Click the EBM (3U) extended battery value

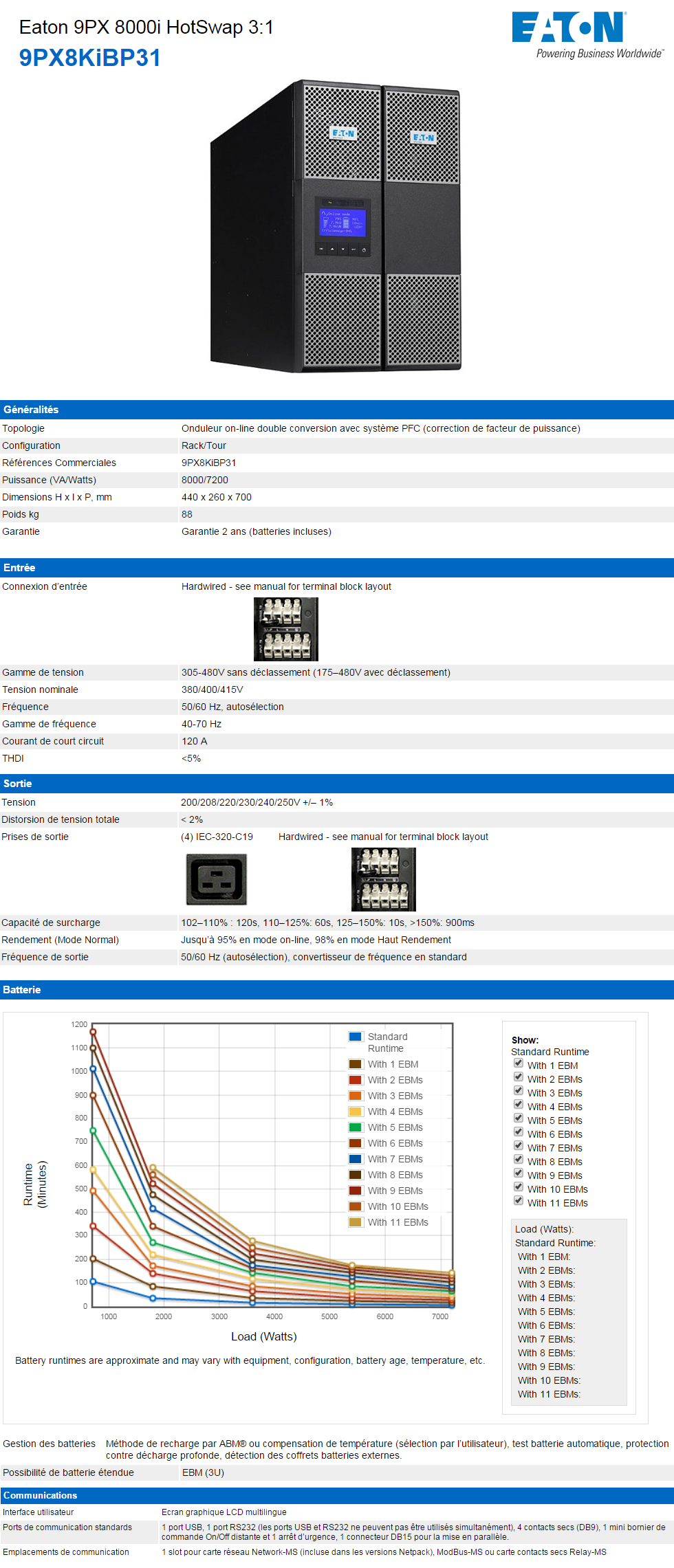(203, 1472)
